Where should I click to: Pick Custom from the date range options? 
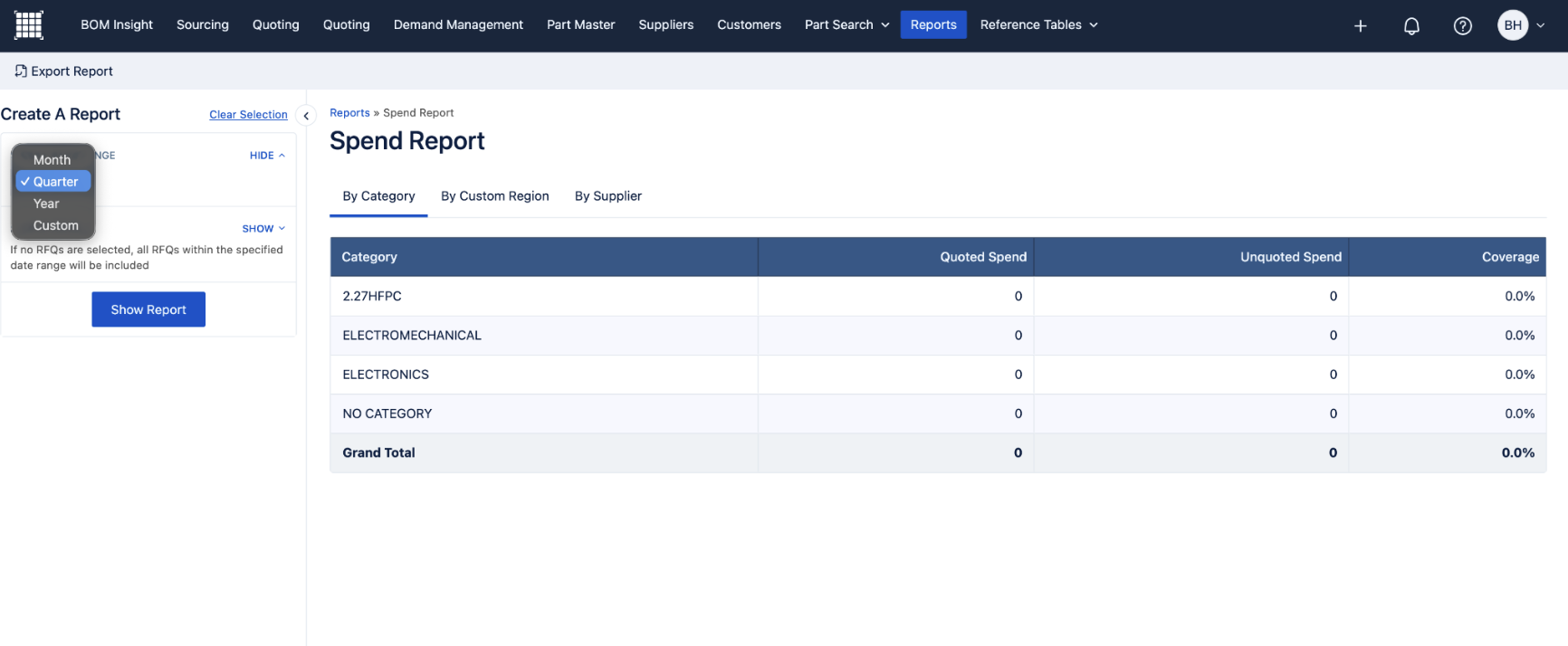coord(55,225)
